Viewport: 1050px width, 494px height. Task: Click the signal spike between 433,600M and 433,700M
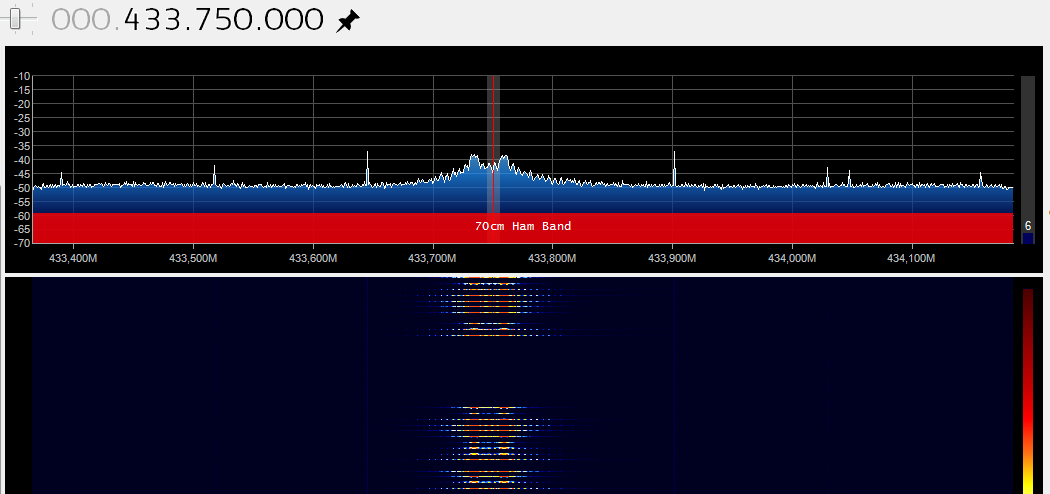(x=367, y=168)
